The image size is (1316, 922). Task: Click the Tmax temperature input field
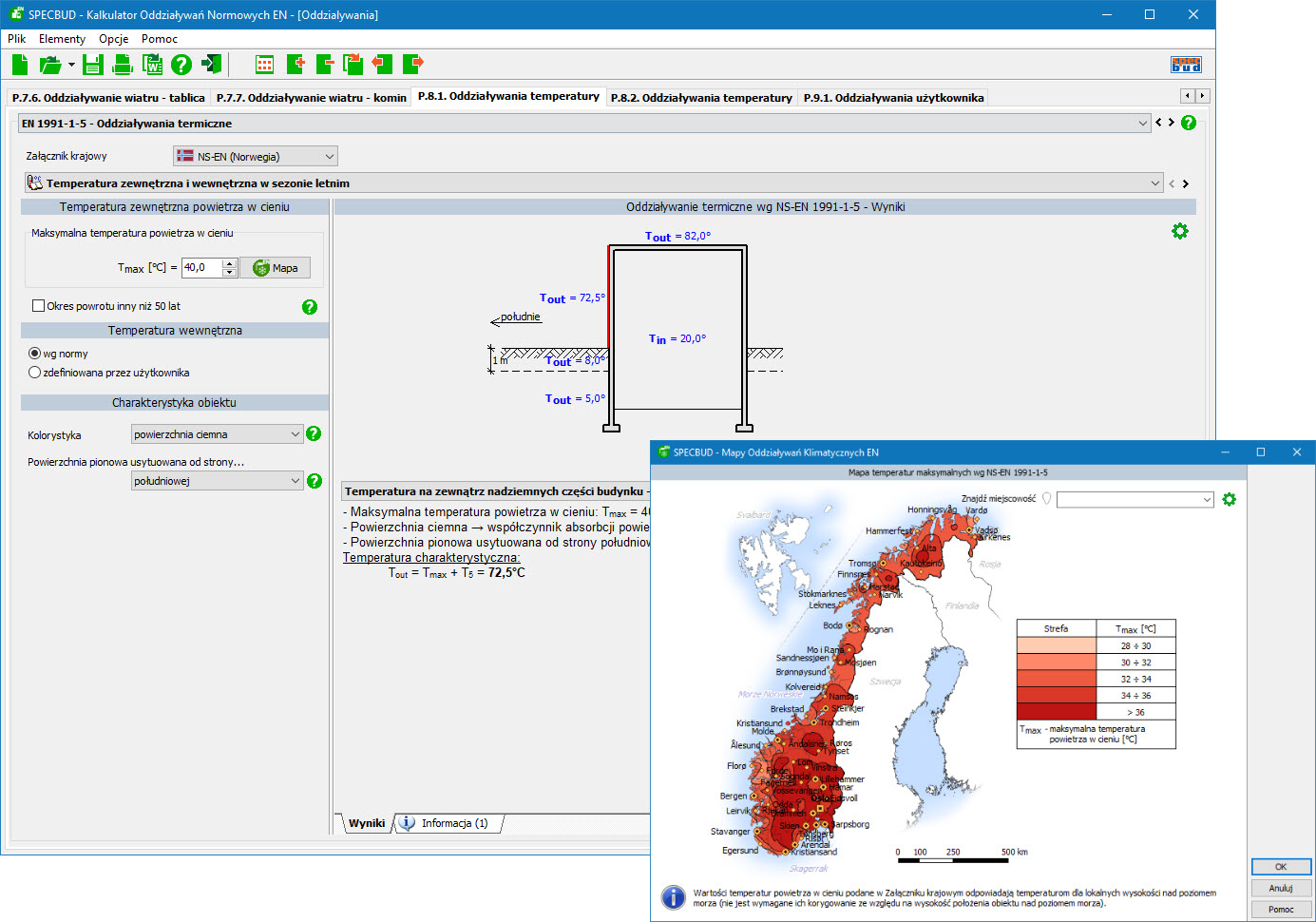[x=201, y=268]
